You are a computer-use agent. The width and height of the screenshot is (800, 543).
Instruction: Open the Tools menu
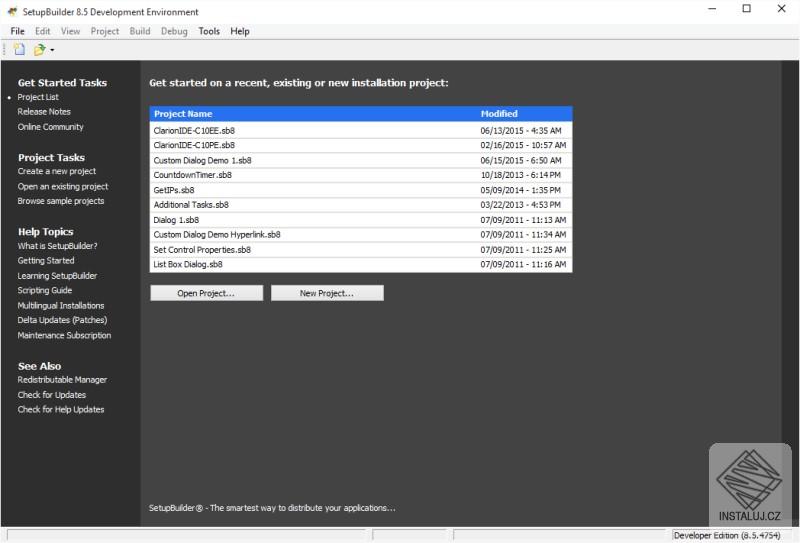click(x=209, y=31)
